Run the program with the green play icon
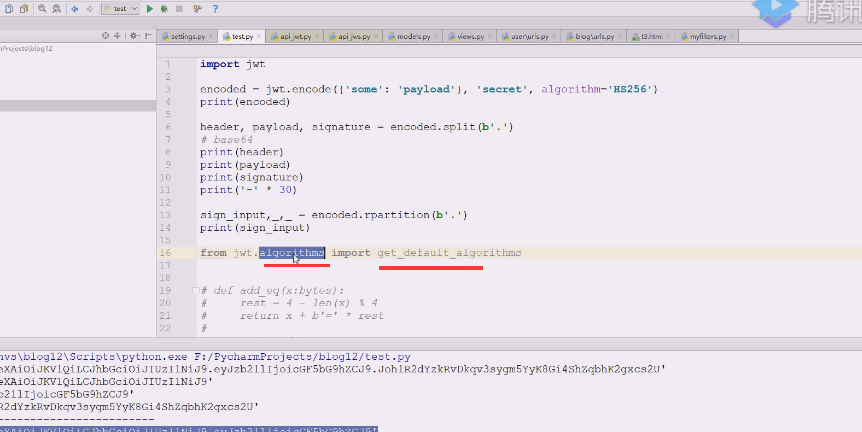862x432 pixels. pyautogui.click(x=150, y=9)
